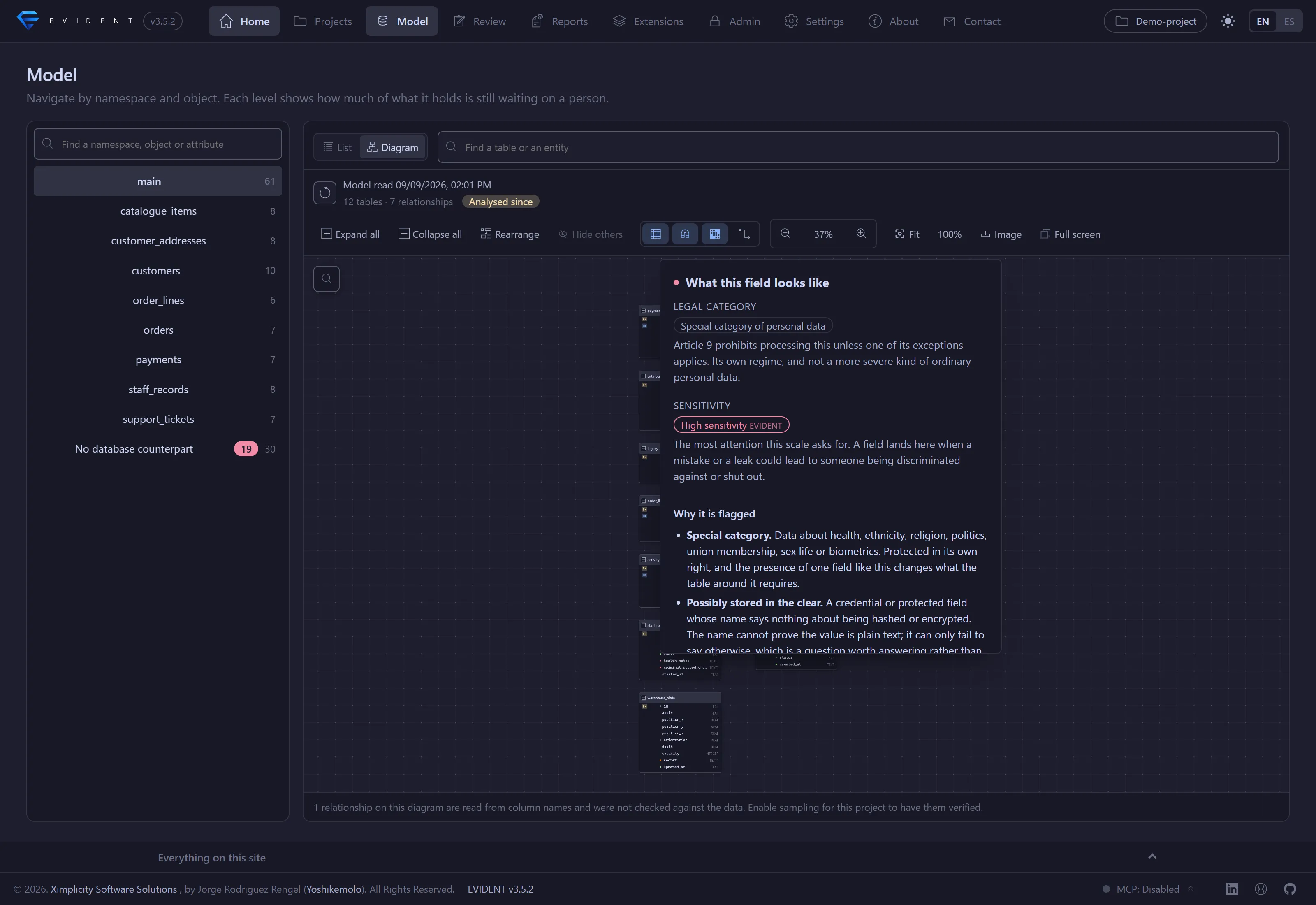Open diagram in Full screen
Screen dimensions: 1316x905
coord(1070,234)
